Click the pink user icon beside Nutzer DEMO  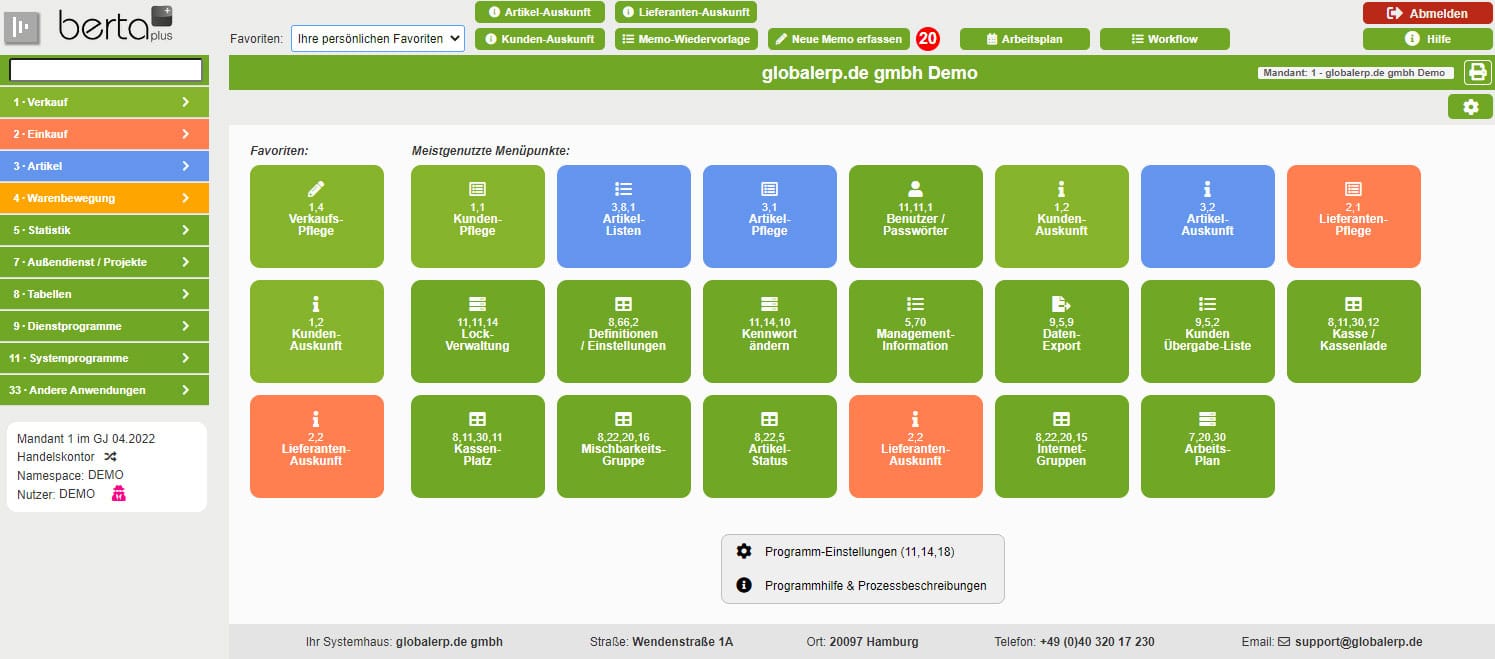tap(118, 494)
